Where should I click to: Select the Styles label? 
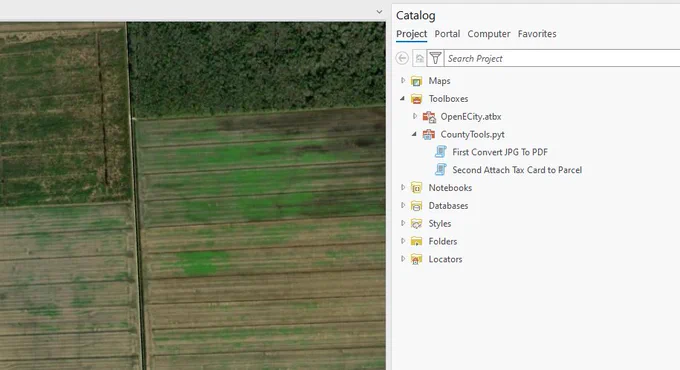(440, 223)
